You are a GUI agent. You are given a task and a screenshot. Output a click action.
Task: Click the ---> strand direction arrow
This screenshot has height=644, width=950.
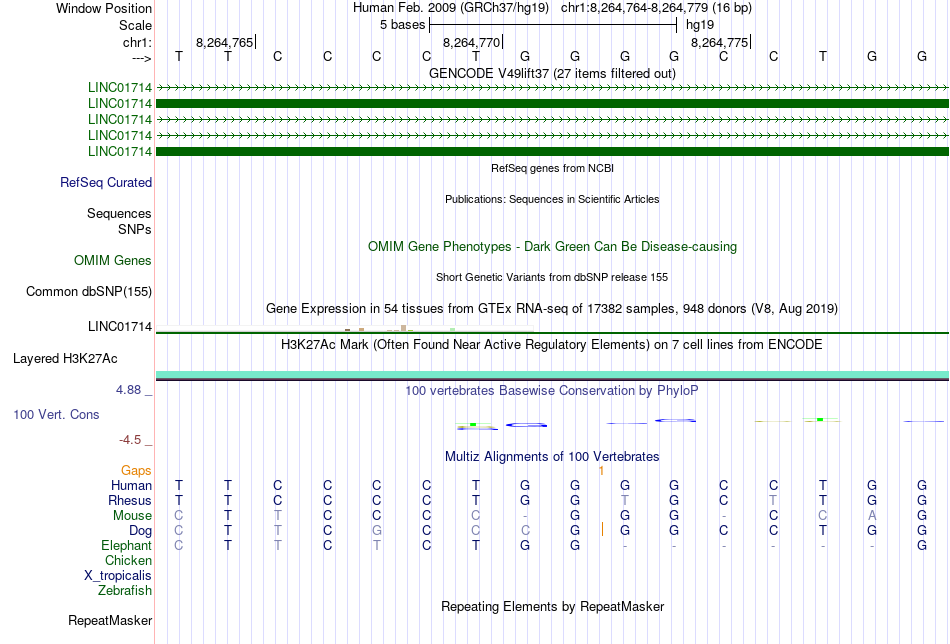coord(141,58)
